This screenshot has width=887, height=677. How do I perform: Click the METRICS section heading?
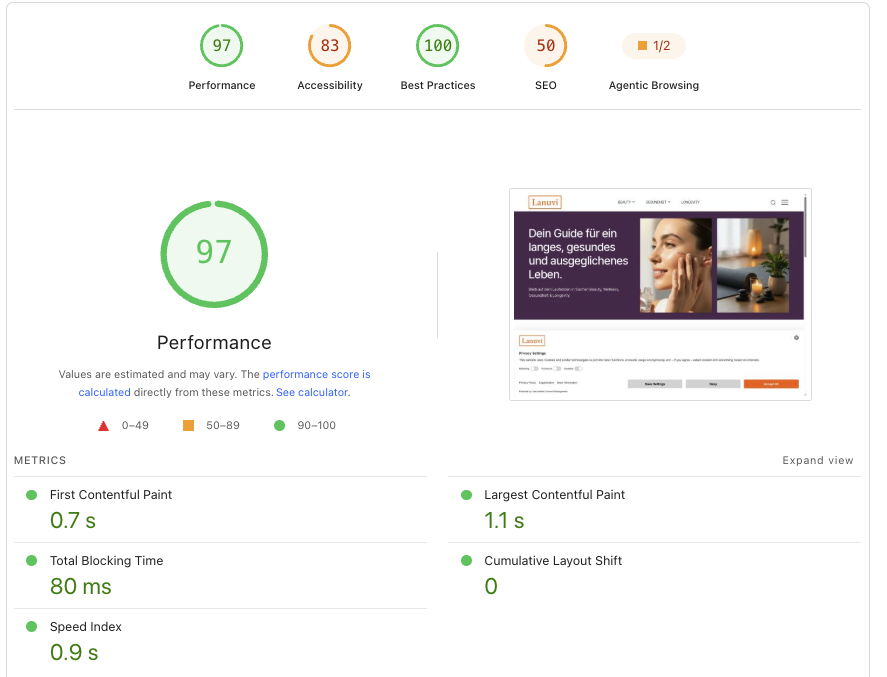click(x=40, y=460)
